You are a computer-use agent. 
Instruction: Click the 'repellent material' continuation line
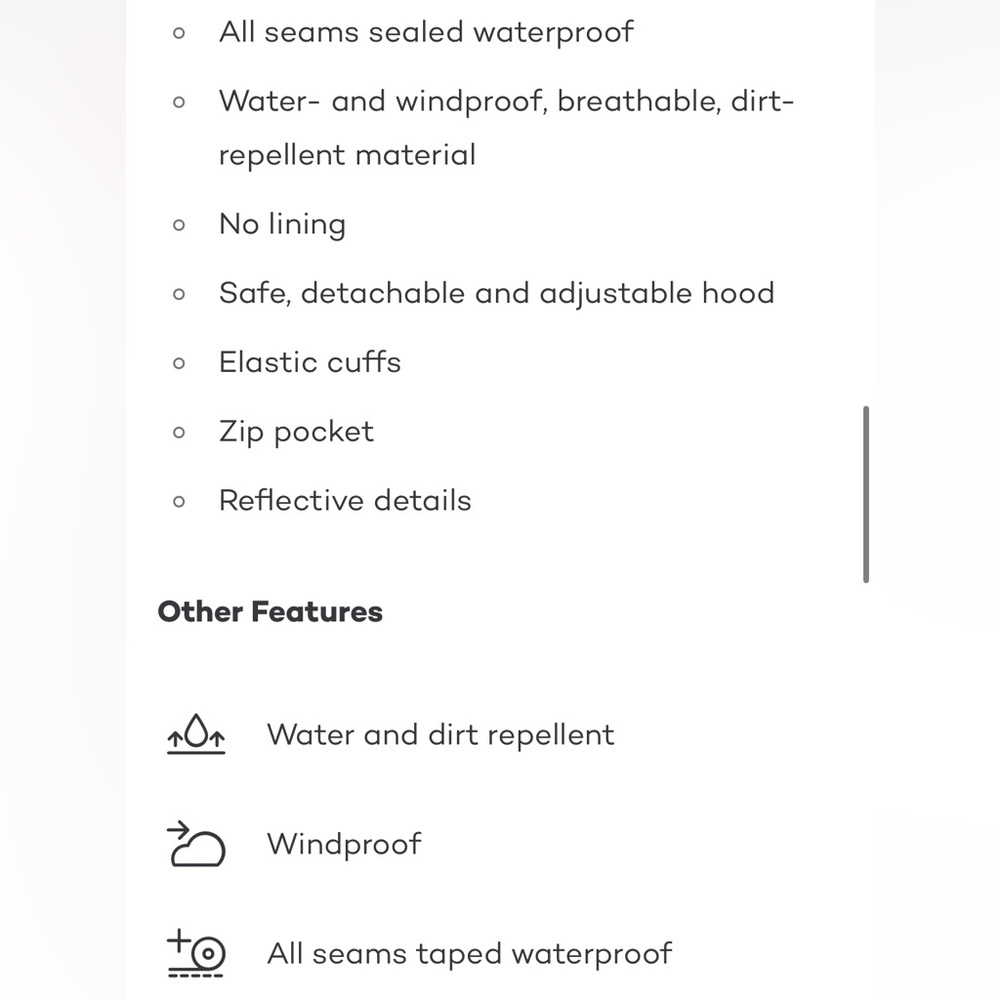point(348,155)
